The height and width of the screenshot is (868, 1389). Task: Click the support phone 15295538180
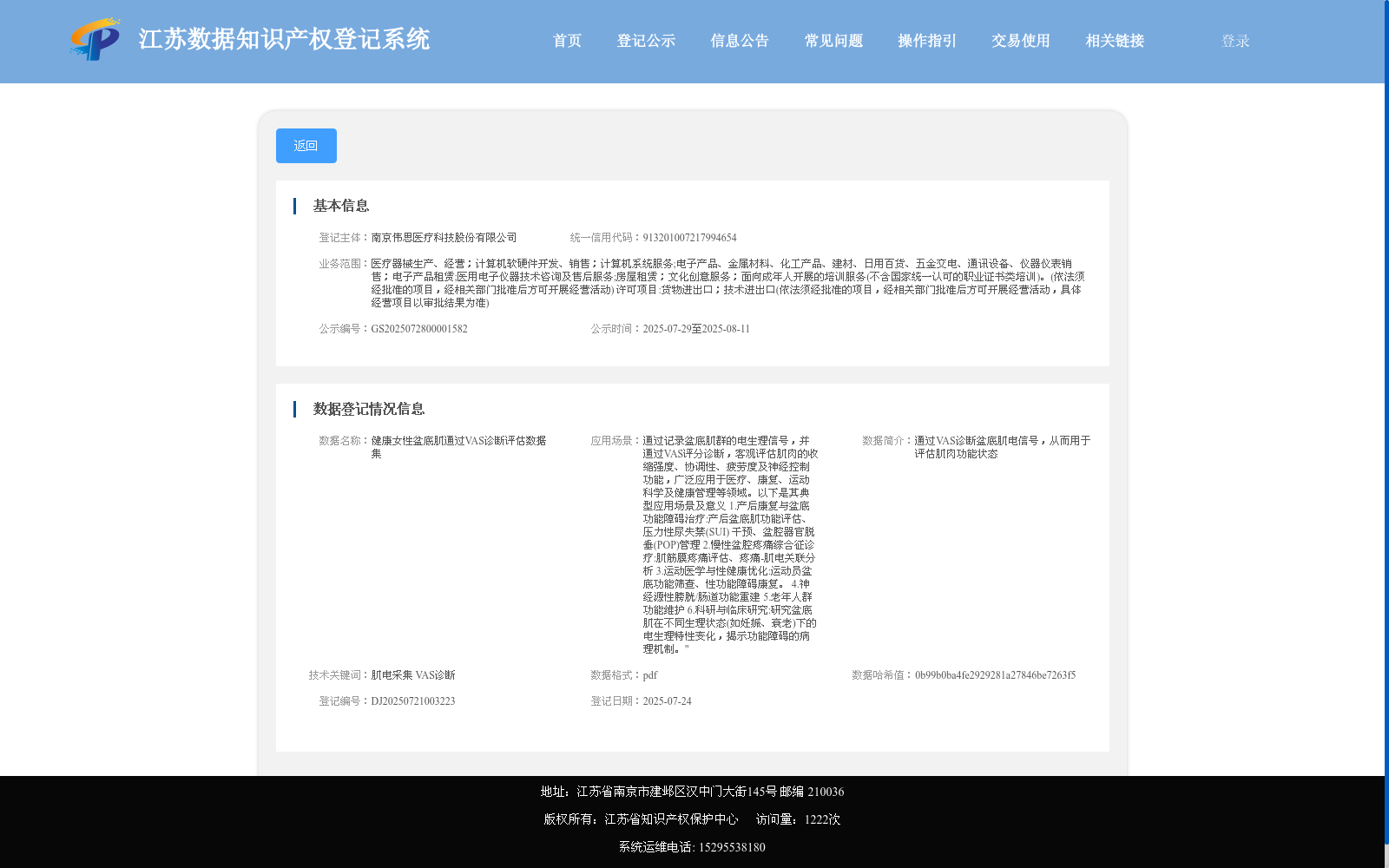[x=732, y=847]
